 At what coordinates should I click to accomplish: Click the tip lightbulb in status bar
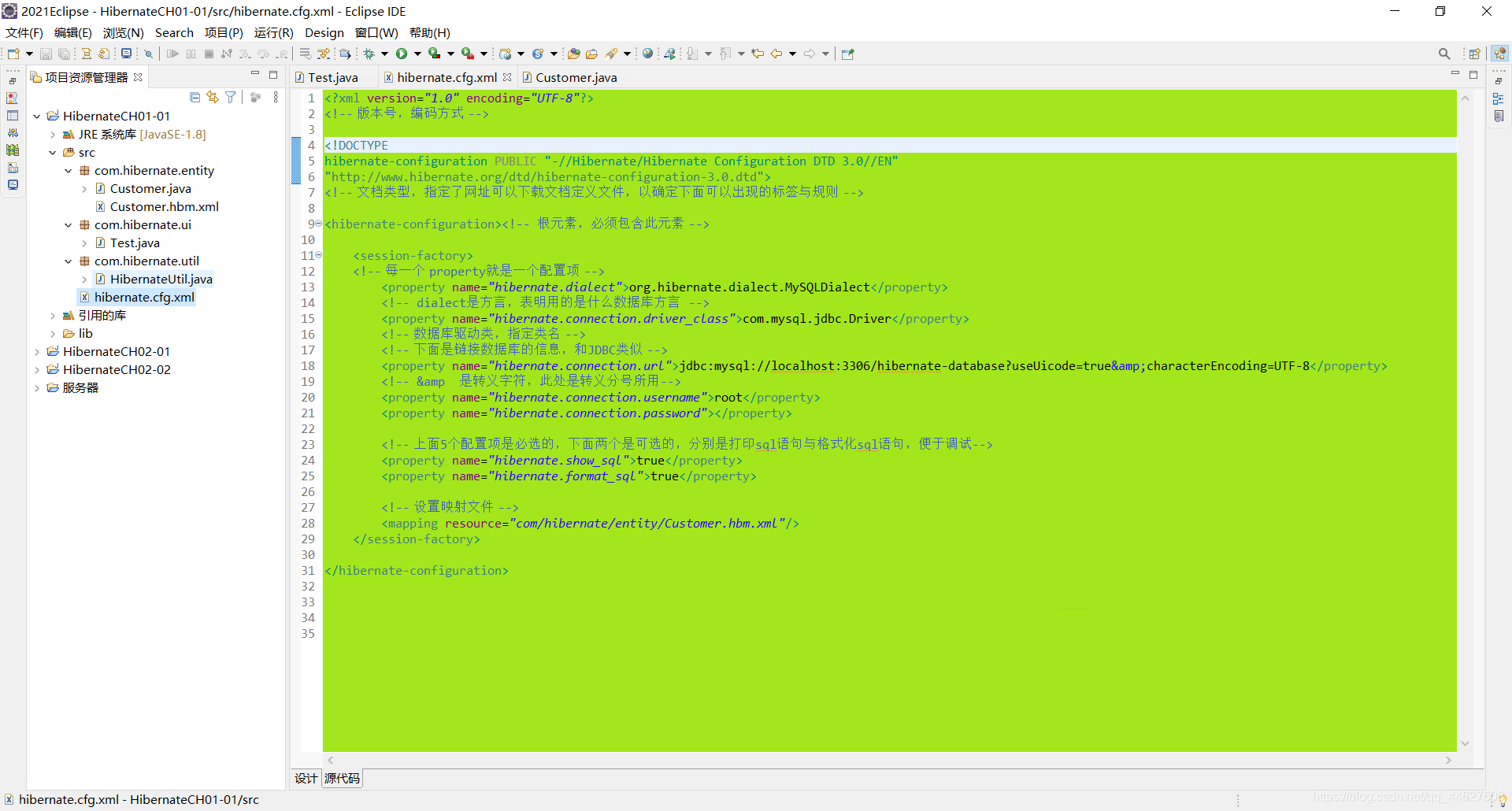pos(1503,800)
